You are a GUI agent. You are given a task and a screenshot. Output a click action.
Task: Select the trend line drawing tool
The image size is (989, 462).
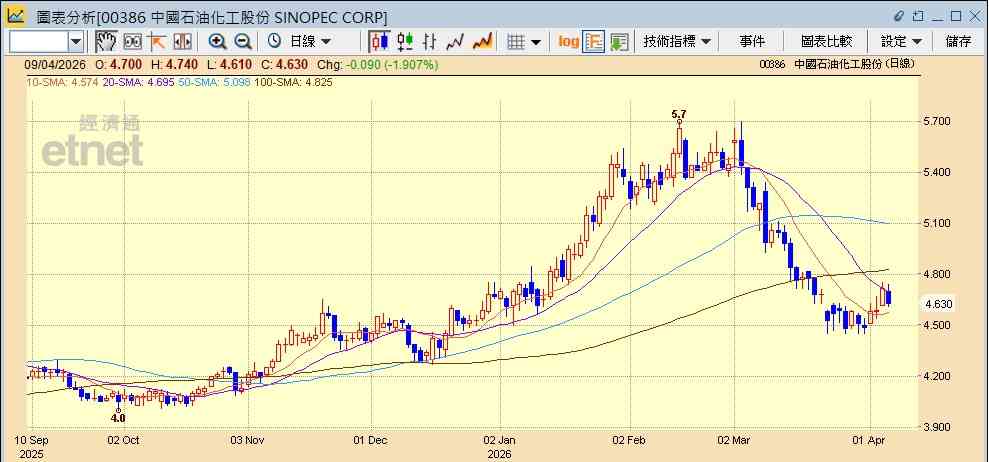[x=156, y=42]
